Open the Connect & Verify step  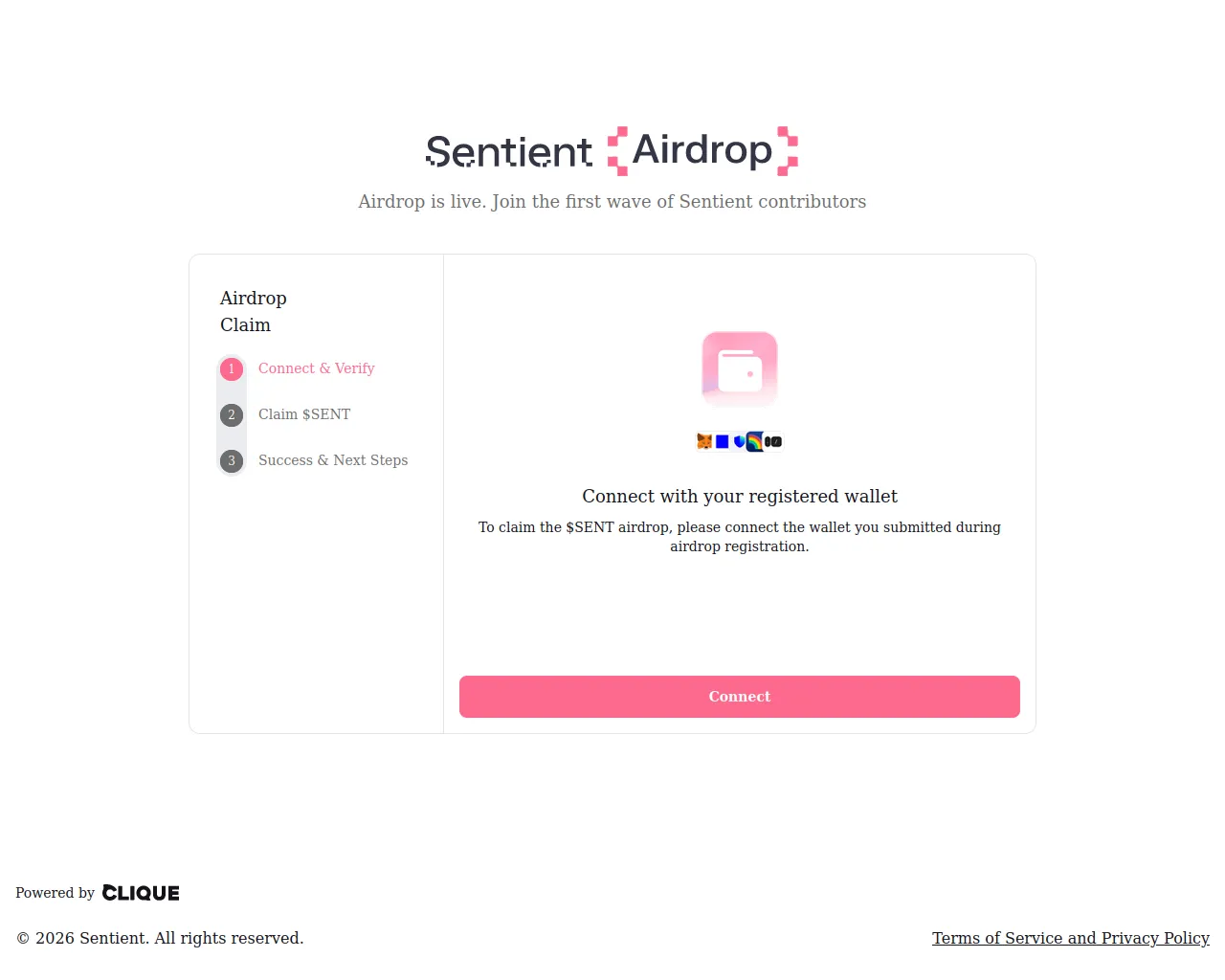316,368
